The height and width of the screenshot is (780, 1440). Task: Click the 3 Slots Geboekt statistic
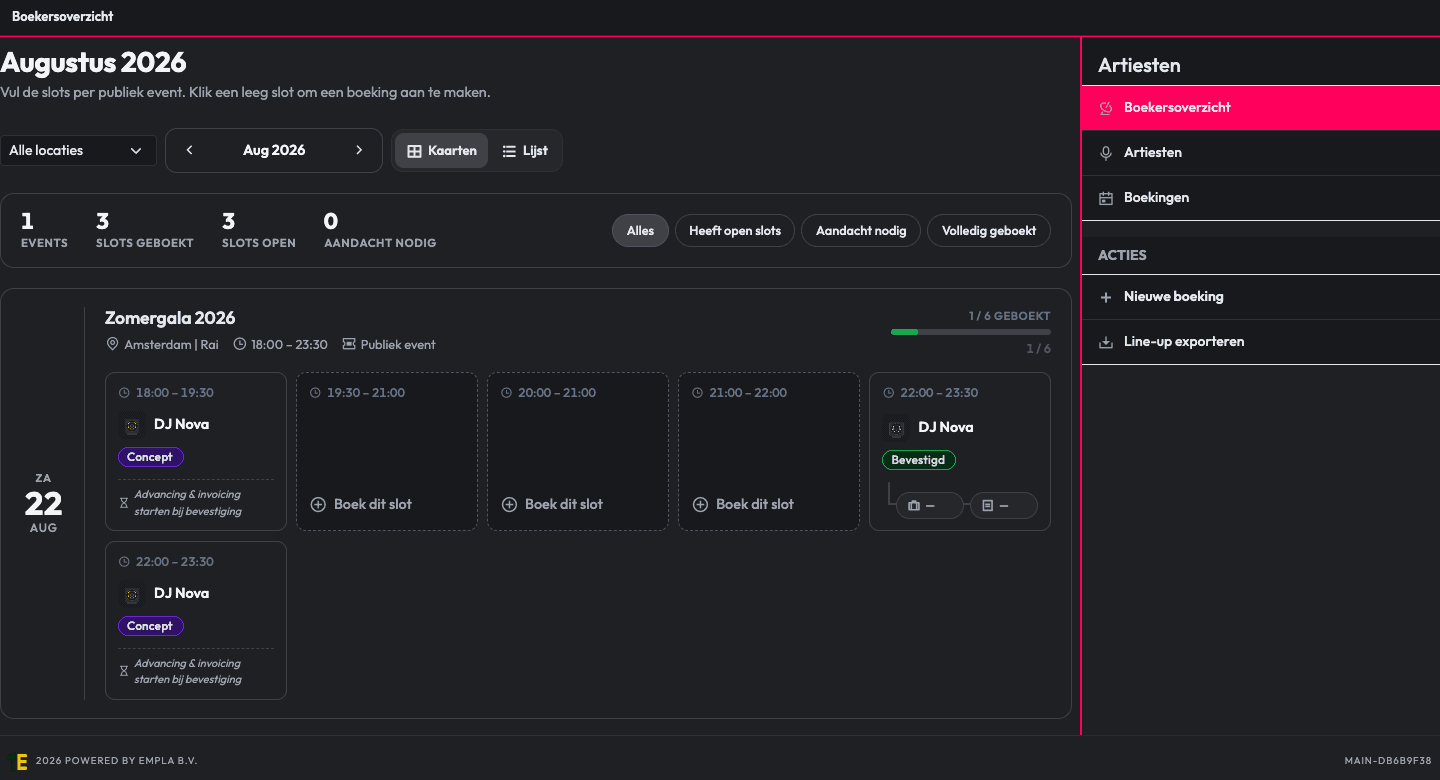(x=145, y=230)
